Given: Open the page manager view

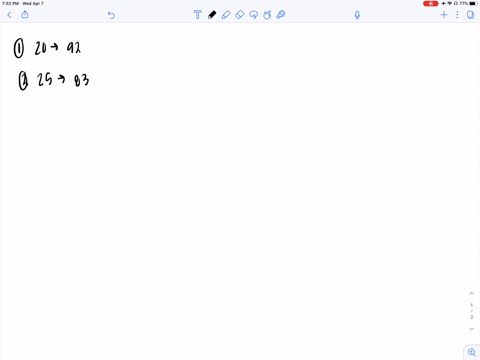Looking at the screenshot, I should (x=470, y=15).
